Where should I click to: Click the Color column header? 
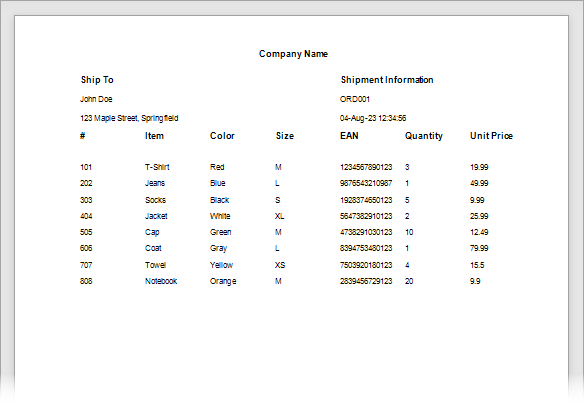[222, 136]
